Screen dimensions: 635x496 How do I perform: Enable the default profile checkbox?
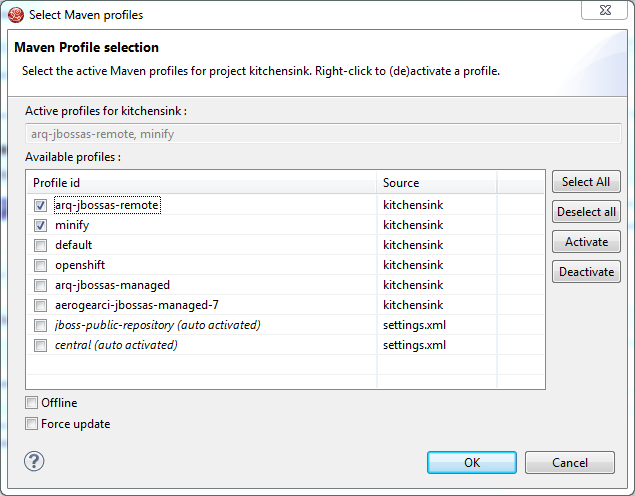click(x=41, y=245)
